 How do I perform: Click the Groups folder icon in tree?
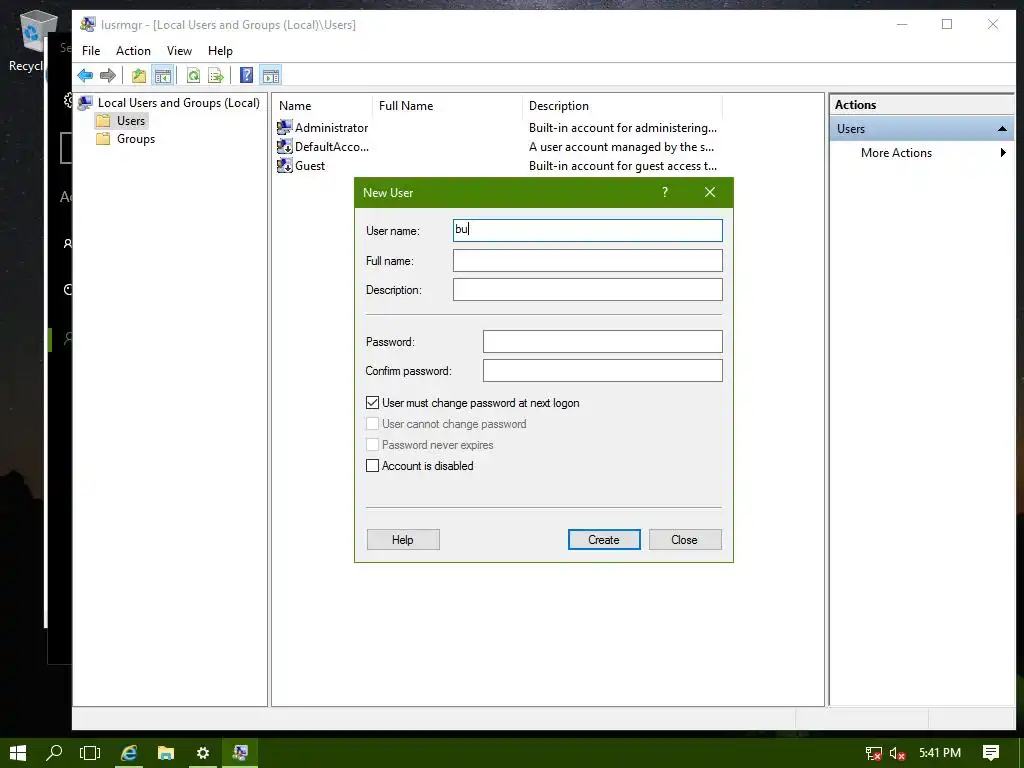(x=103, y=139)
